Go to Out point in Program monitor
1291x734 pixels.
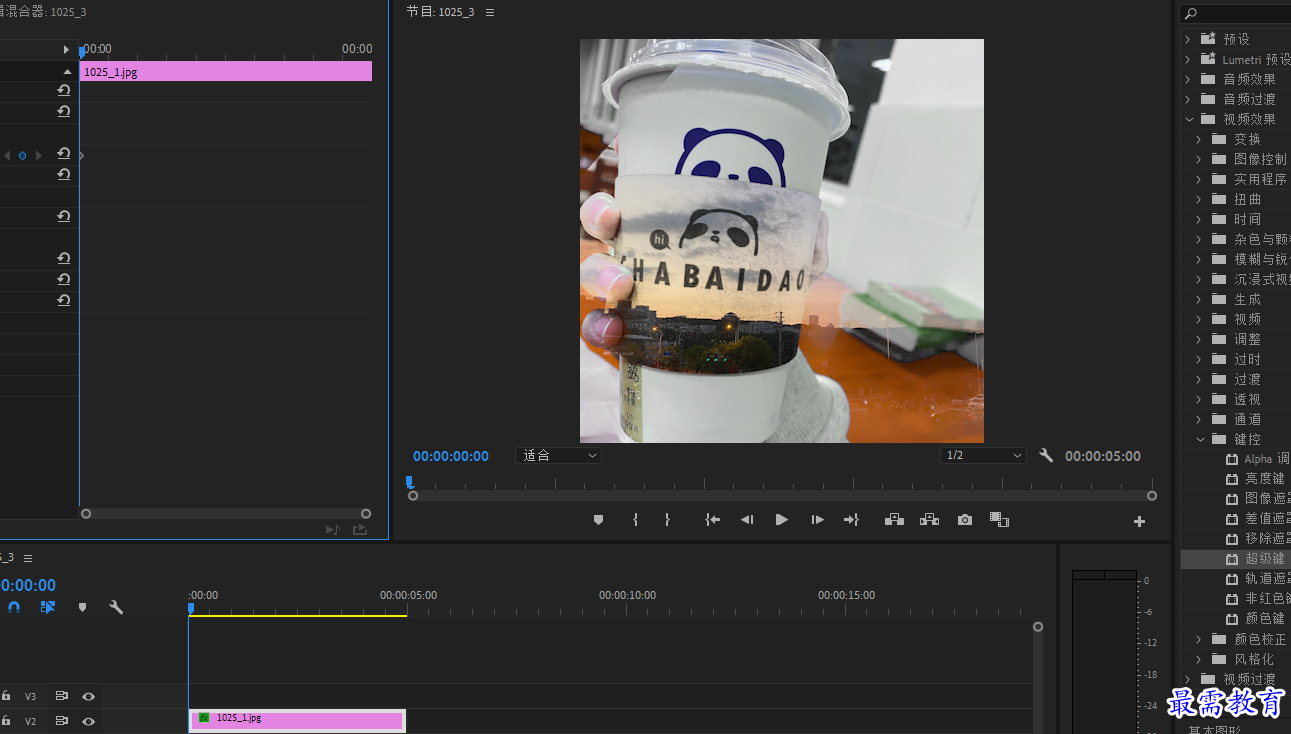(x=852, y=520)
